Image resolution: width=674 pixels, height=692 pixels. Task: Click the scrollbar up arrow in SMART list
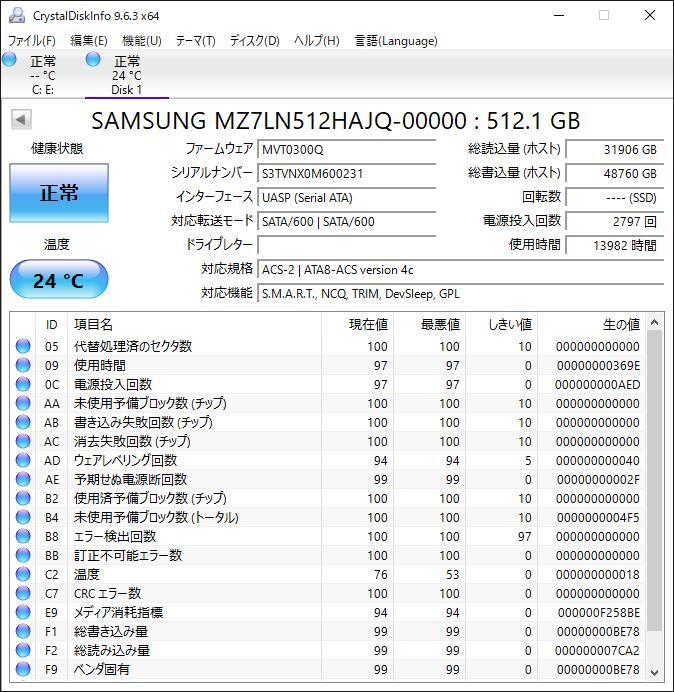pyautogui.click(x=655, y=323)
